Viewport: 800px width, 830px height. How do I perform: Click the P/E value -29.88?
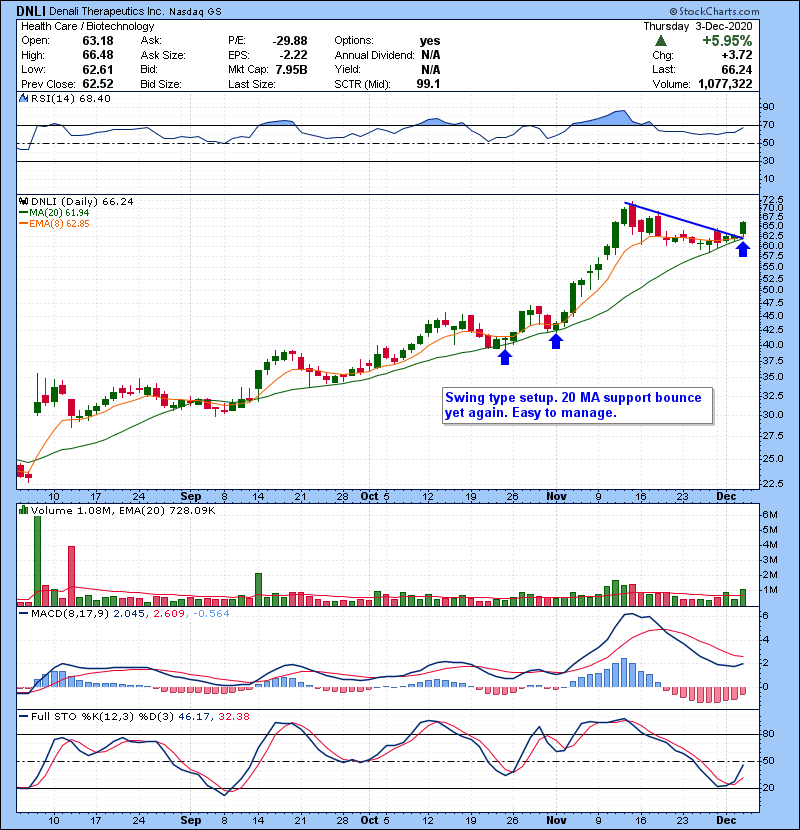290,41
